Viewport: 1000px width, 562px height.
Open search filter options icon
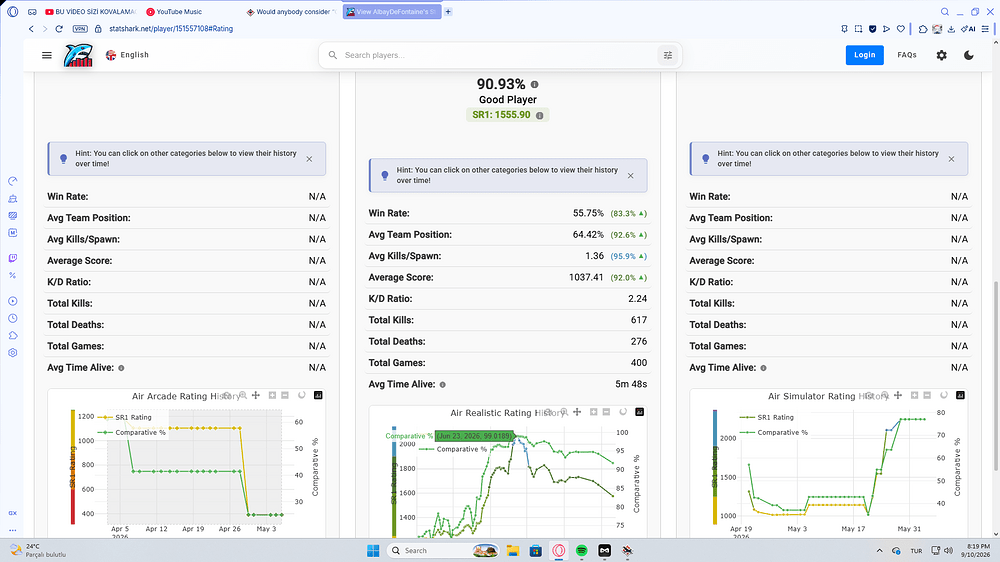(668, 55)
